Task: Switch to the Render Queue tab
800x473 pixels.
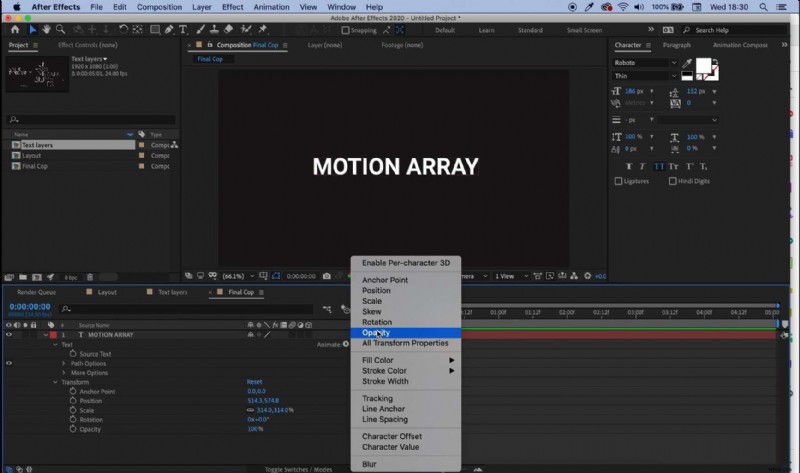Action: [x=37, y=292]
